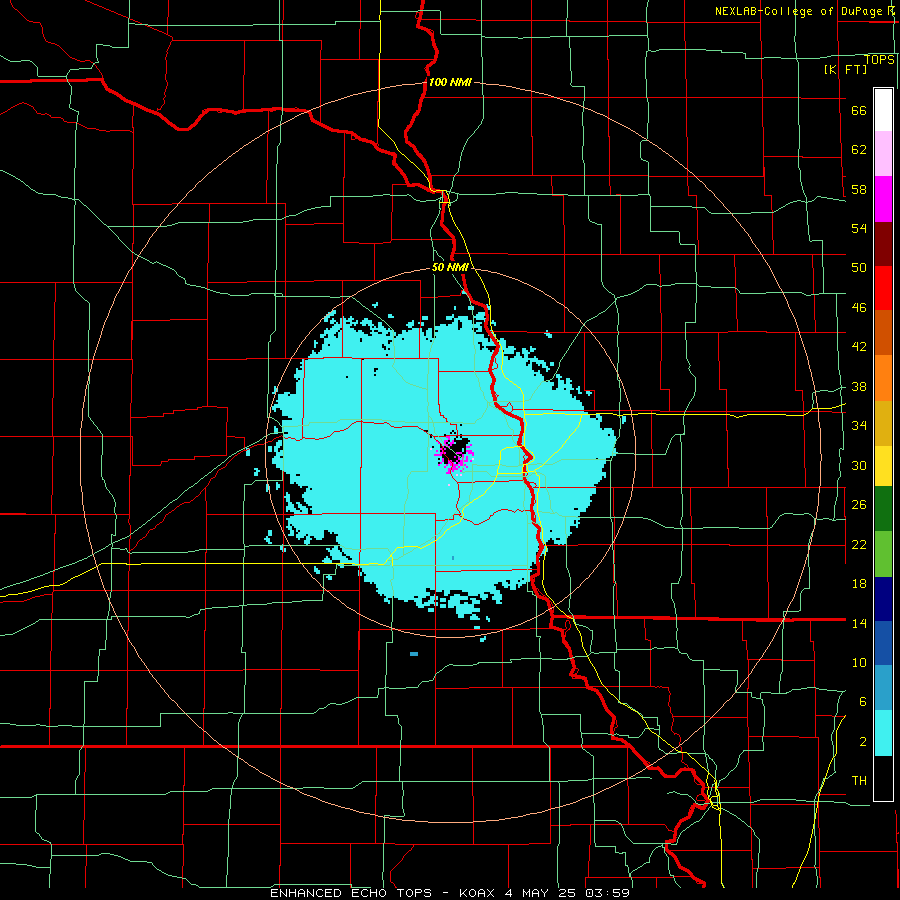Click the 58 legend value
Viewport: 900px width, 900px height.
click(859, 189)
